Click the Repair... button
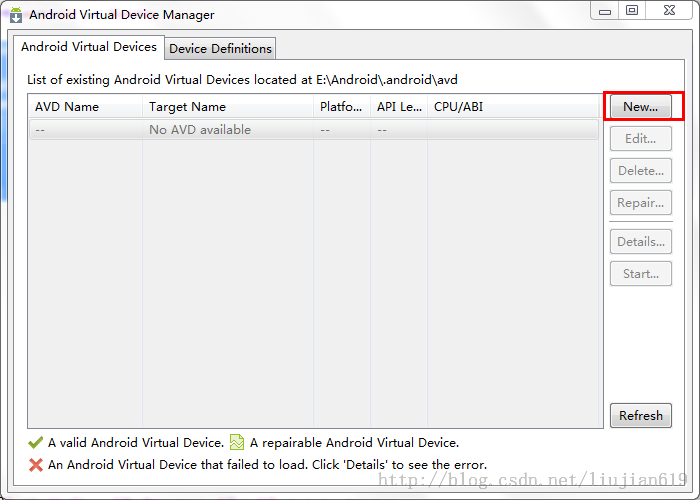Viewport: 700px width, 500px height. pos(641,203)
